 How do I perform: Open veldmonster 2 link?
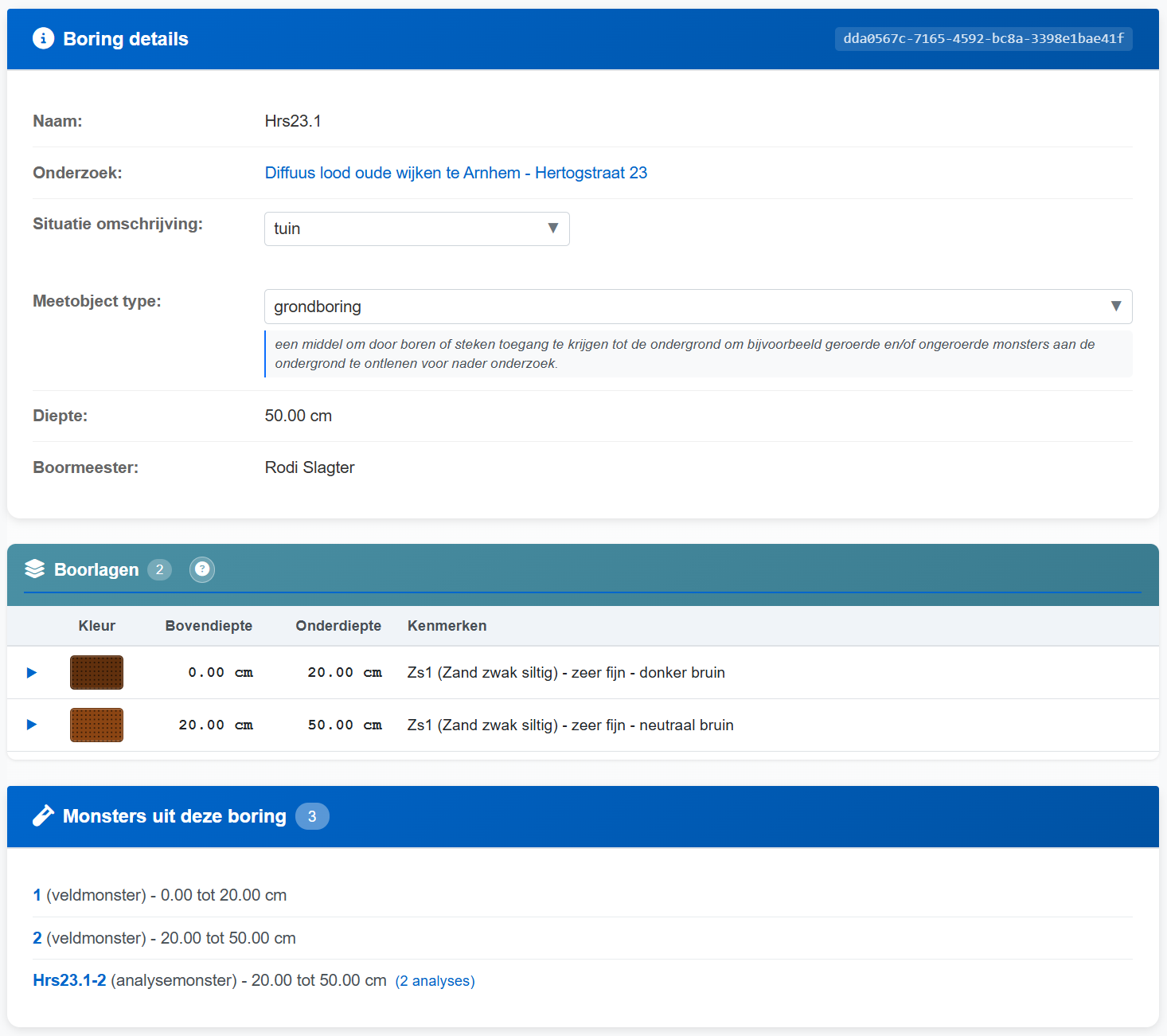(x=37, y=938)
